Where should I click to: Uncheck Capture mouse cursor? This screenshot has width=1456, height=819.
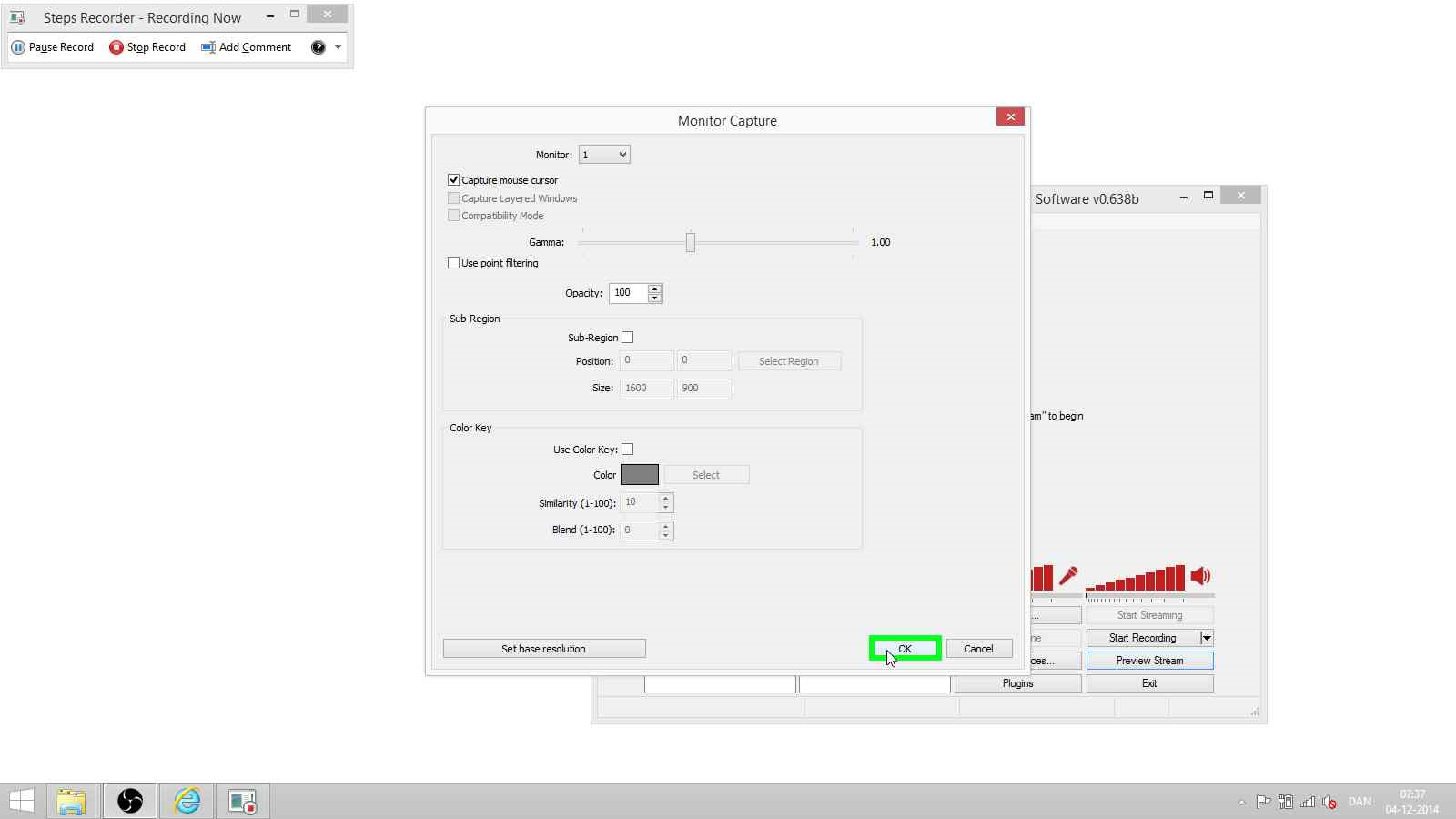(x=453, y=180)
